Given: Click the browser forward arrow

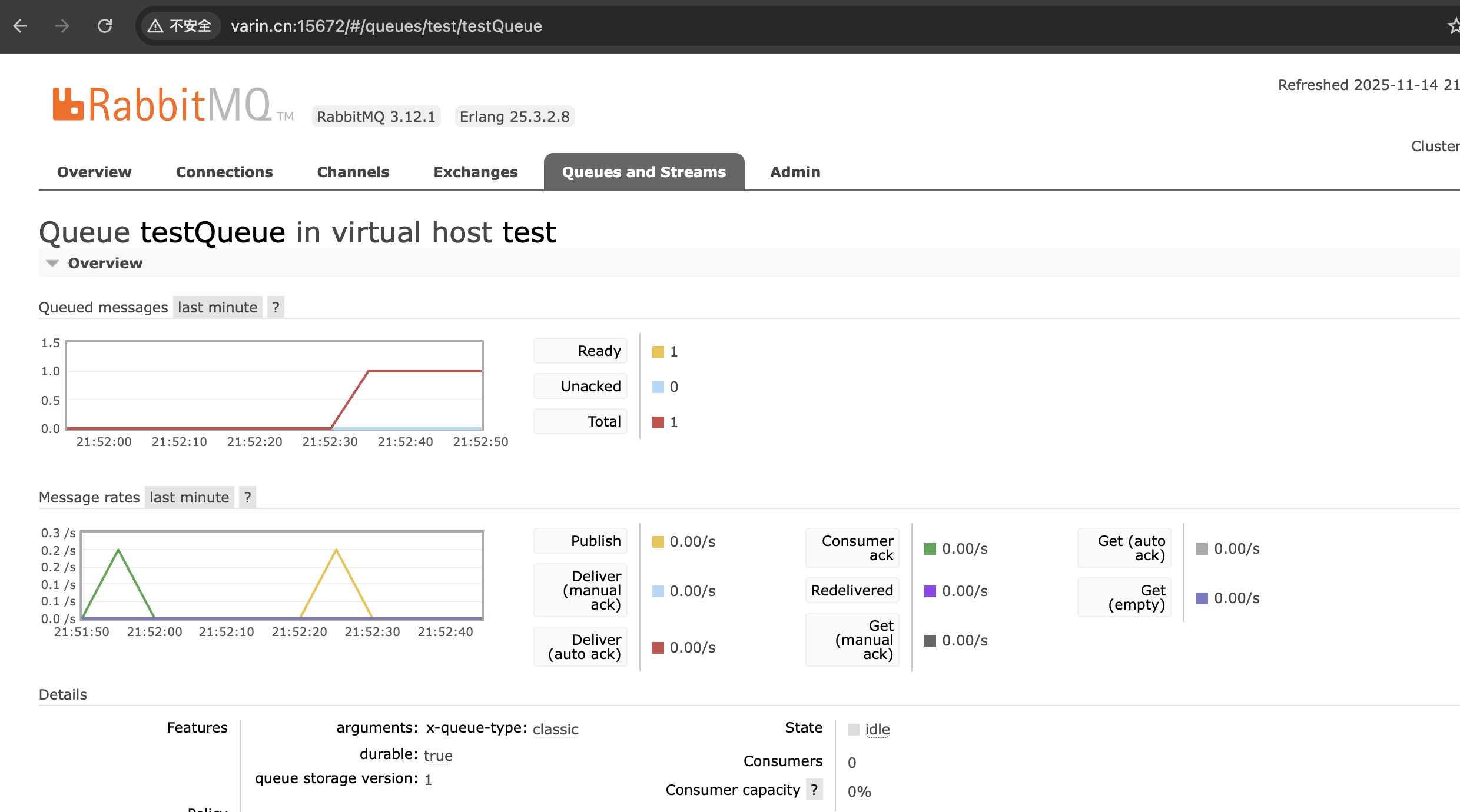Looking at the screenshot, I should (62, 26).
